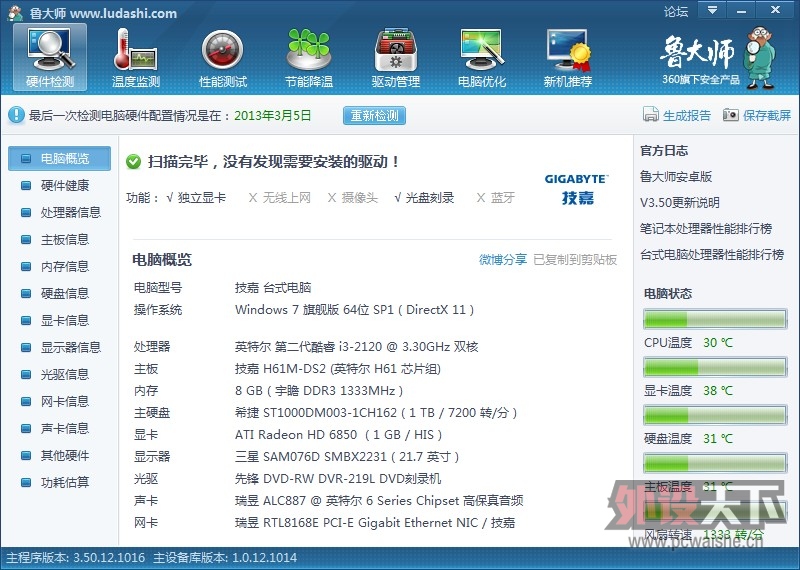Click the CPU温度 30 ℃ reading
Image resolution: width=800 pixels, height=570 pixels.
(718, 342)
